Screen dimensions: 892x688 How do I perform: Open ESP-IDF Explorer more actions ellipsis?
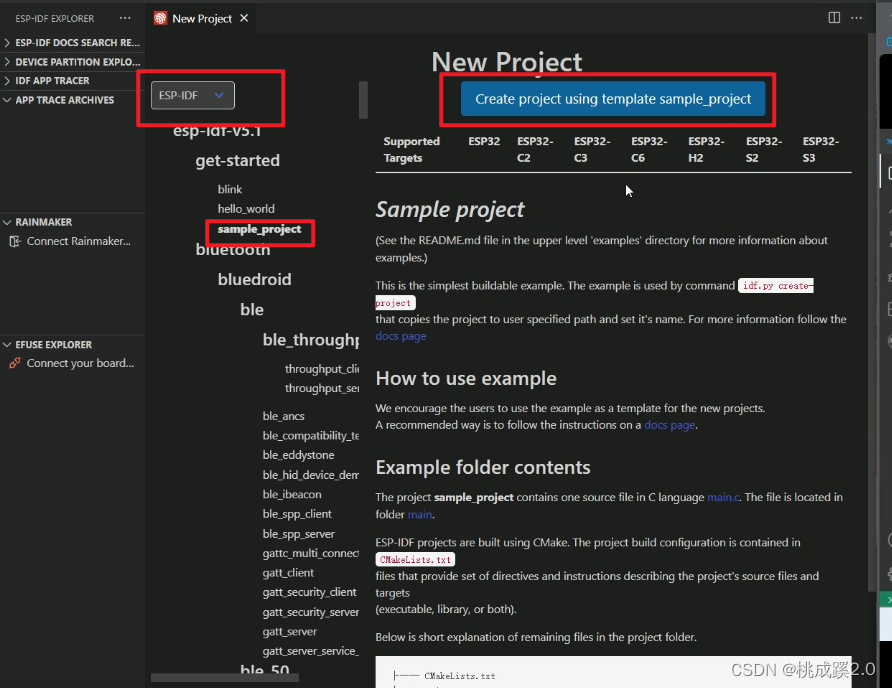[125, 18]
